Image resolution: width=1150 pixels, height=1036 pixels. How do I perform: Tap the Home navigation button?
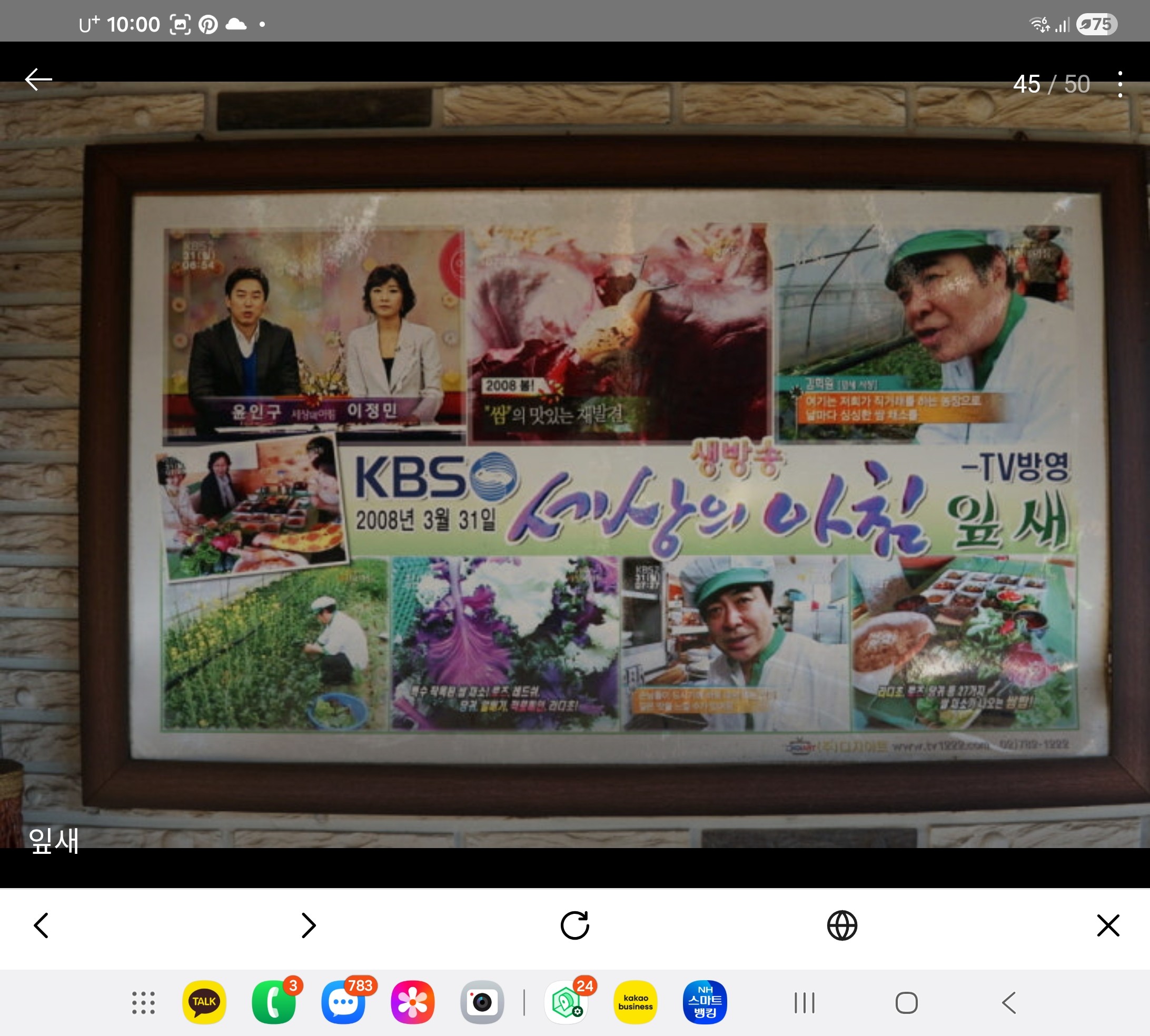click(x=906, y=1002)
